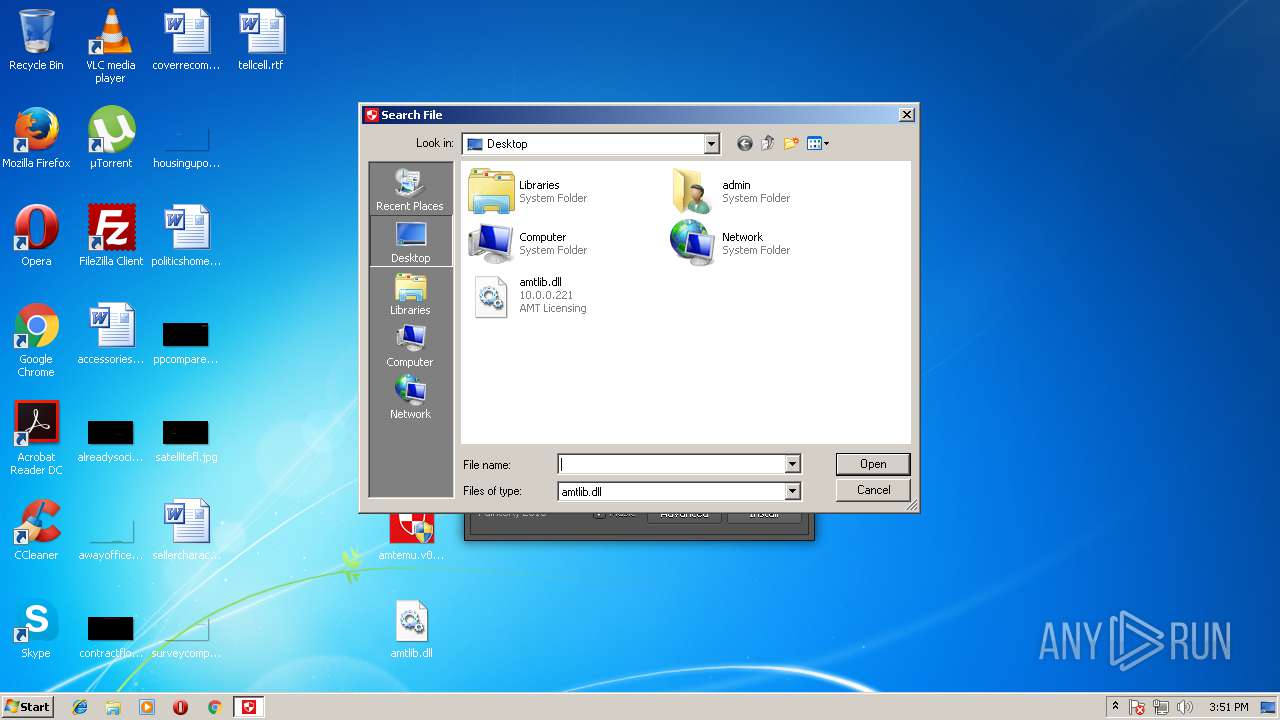1280x720 pixels.
Task: Select the tellcell.rtf desktop file
Action: (261, 40)
